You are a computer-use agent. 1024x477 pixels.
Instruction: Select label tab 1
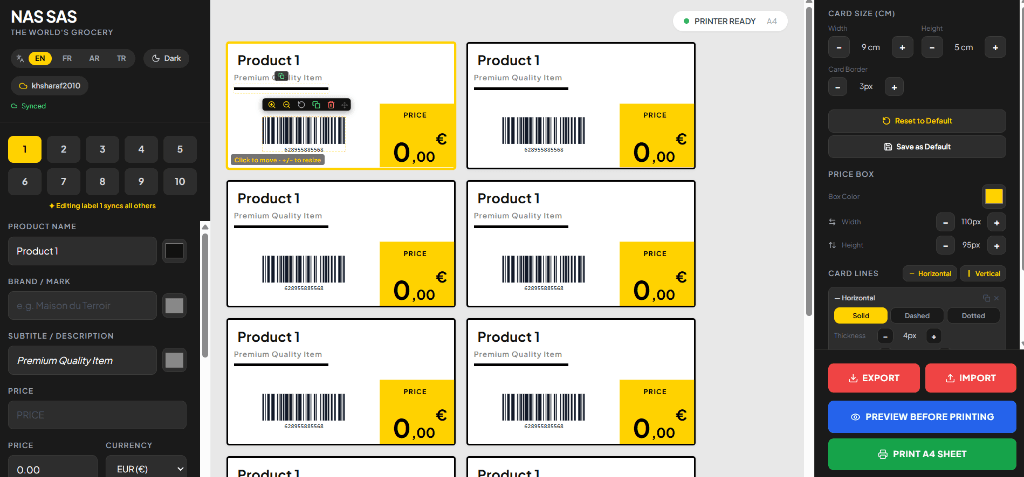pos(25,150)
